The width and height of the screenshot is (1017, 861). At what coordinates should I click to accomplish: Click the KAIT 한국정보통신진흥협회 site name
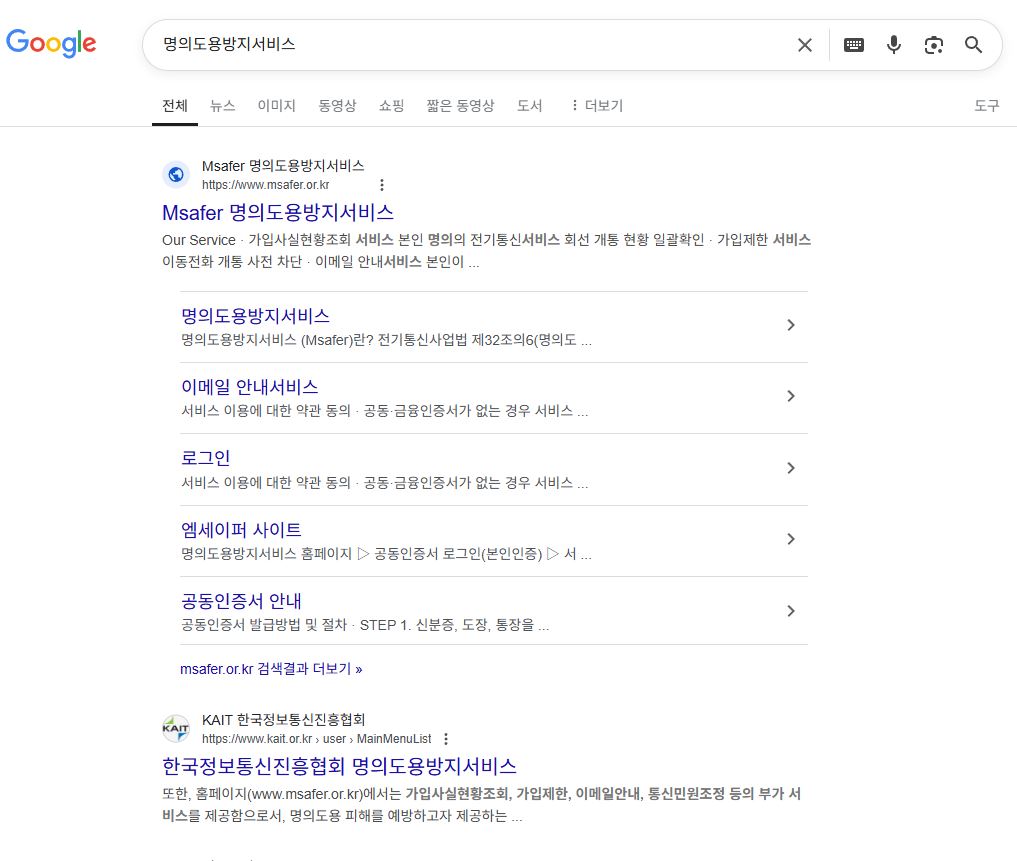(x=283, y=720)
